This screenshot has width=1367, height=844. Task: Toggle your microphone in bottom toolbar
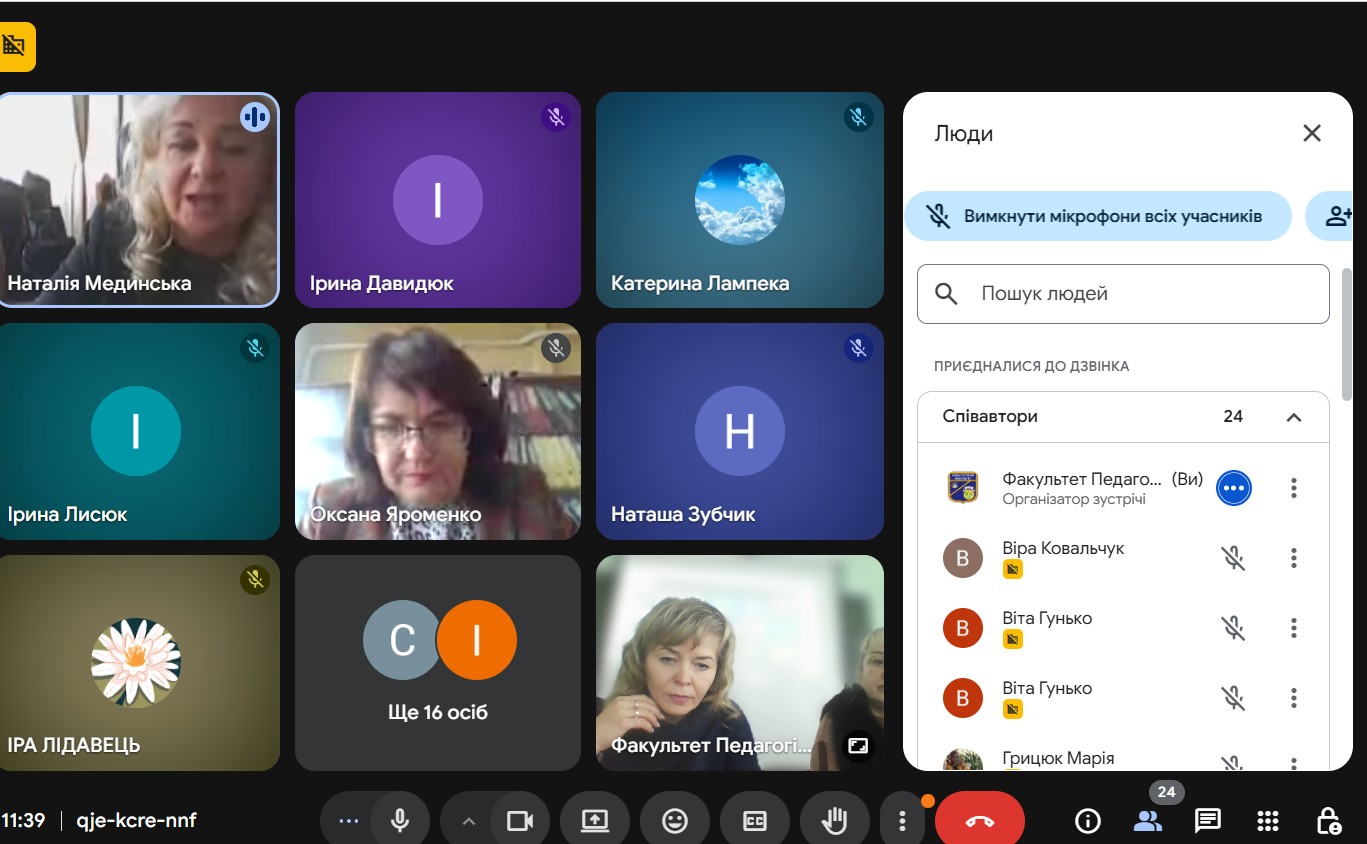(400, 821)
